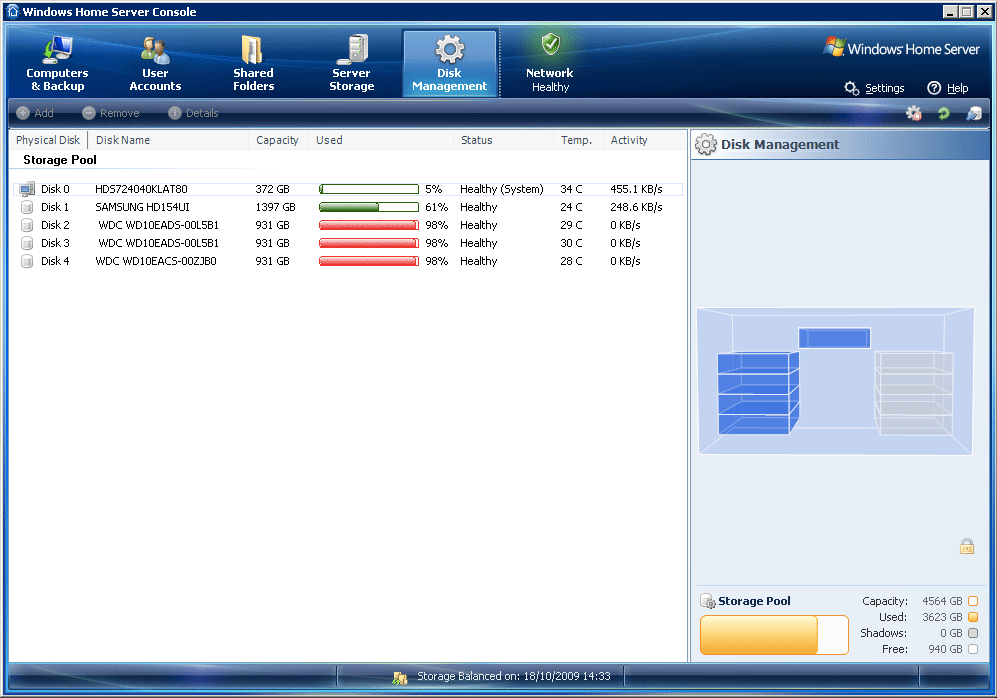Click the Storage Pool usage bar
The width and height of the screenshot is (997, 698).
tap(773, 635)
